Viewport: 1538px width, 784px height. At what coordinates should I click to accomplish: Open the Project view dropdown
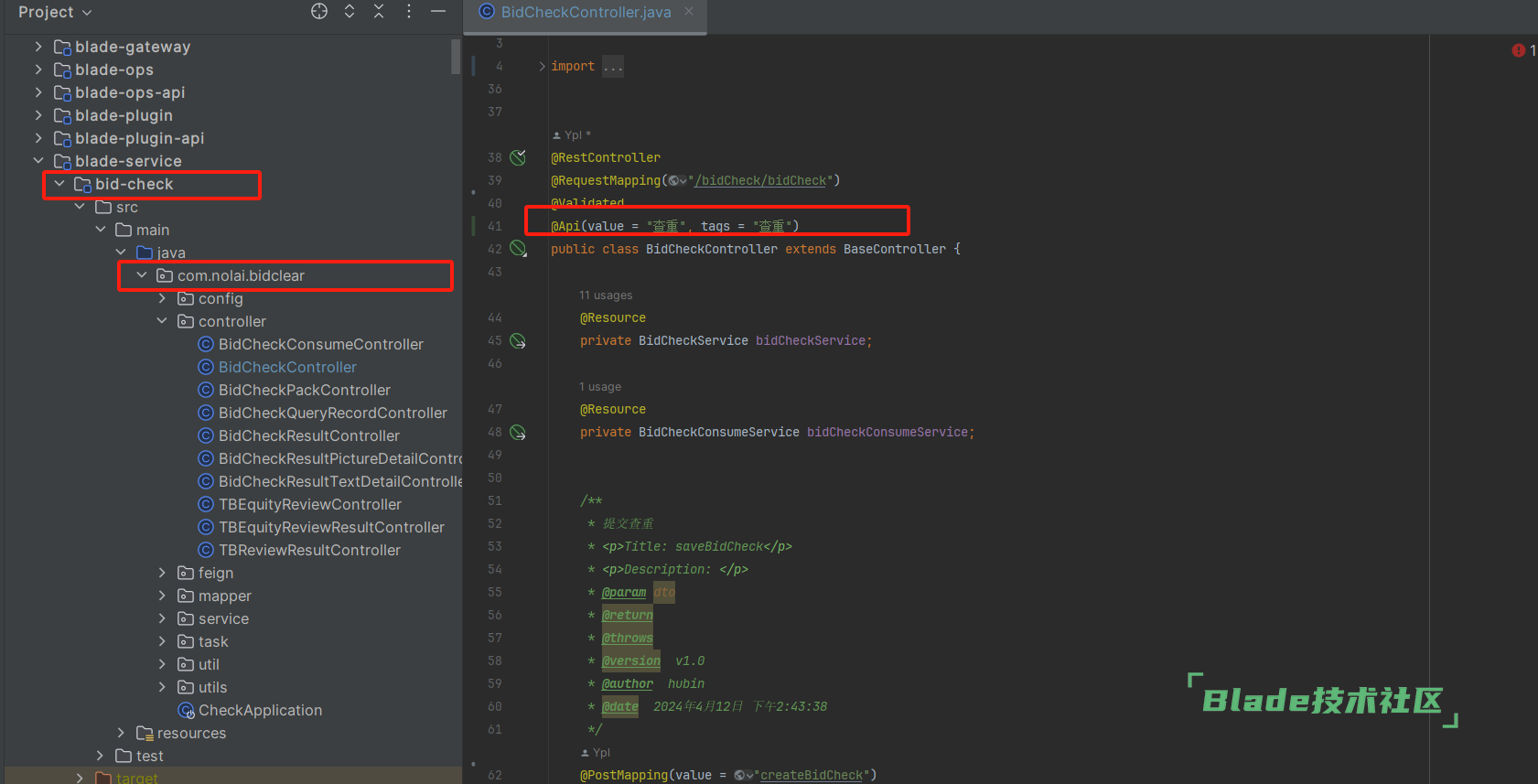click(x=55, y=12)
